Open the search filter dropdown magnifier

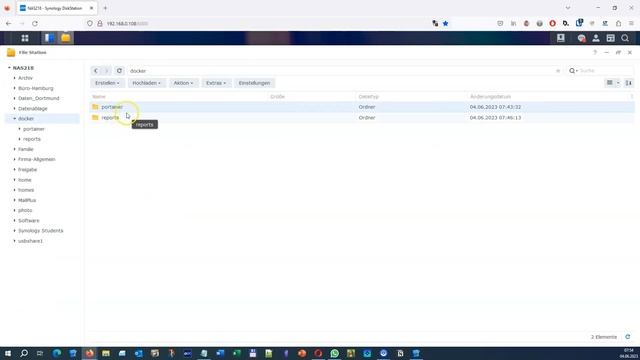click(573, 71)
